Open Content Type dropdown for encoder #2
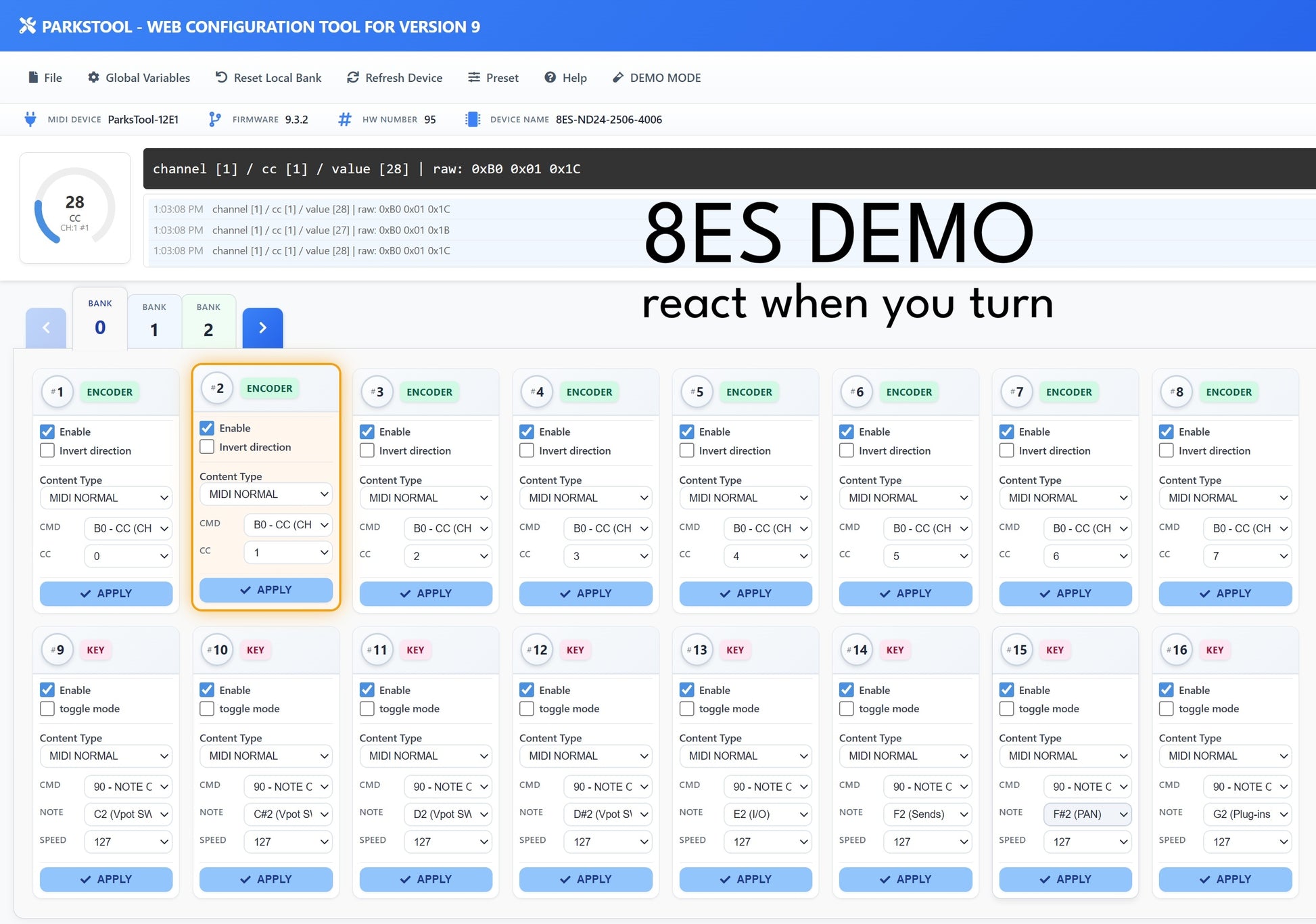The width and height of the screenshot is (1316, 924). (265, 494)
